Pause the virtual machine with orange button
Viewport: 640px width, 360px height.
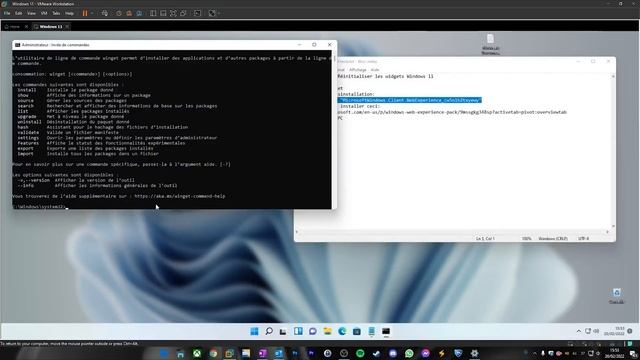85,13
